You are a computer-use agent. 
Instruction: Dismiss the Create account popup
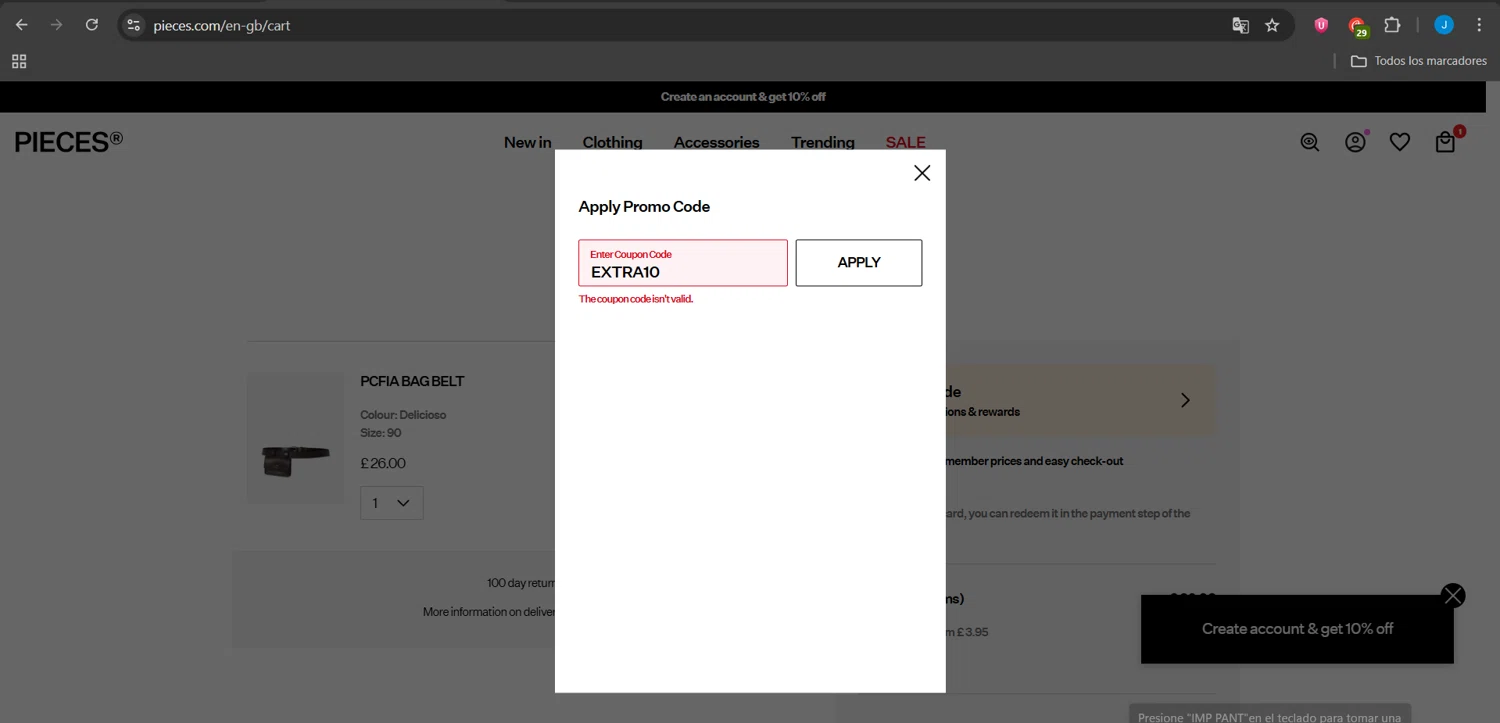coord(1453,596)
